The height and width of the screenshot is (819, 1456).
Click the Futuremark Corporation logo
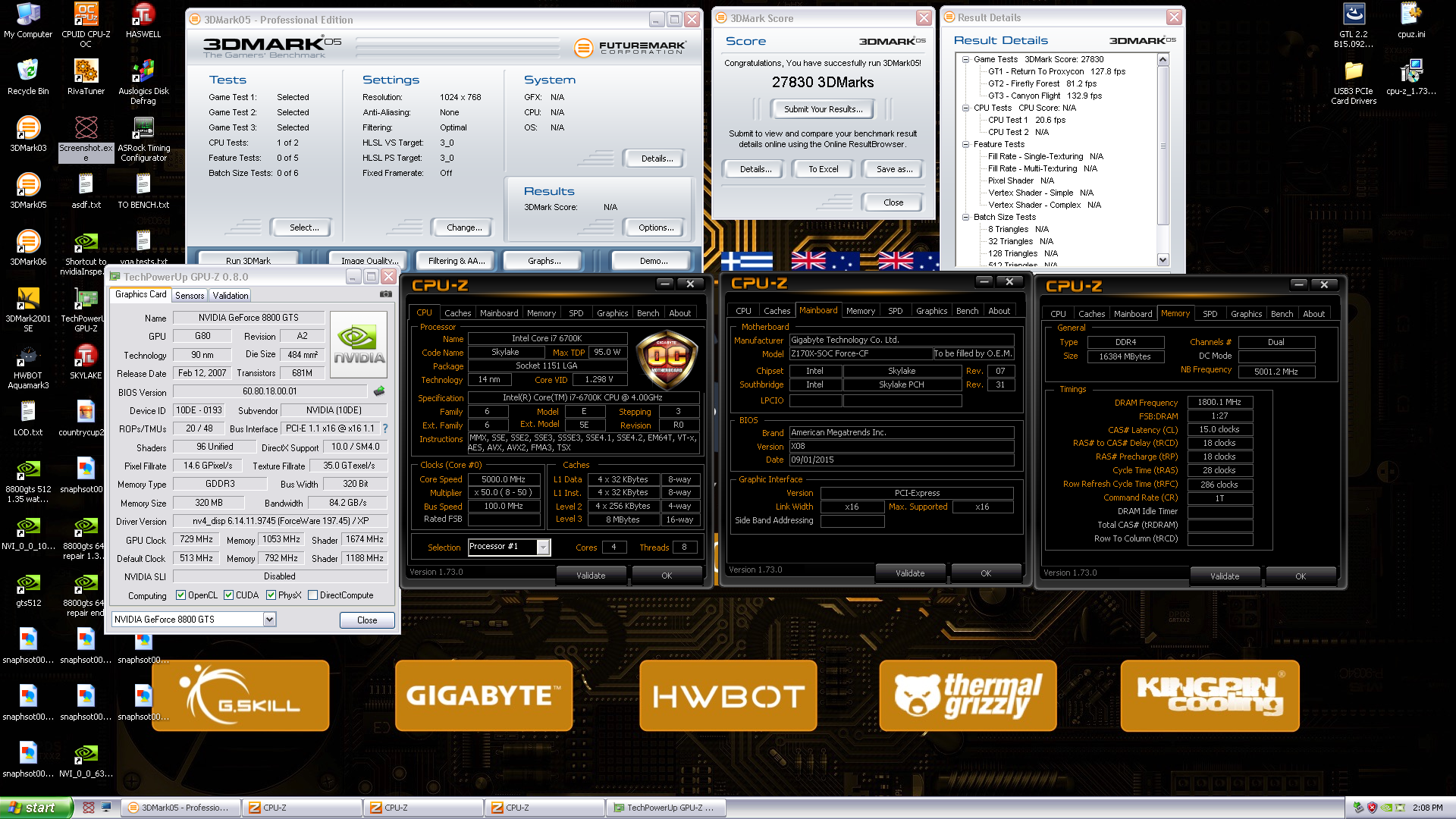click(629, 48)
